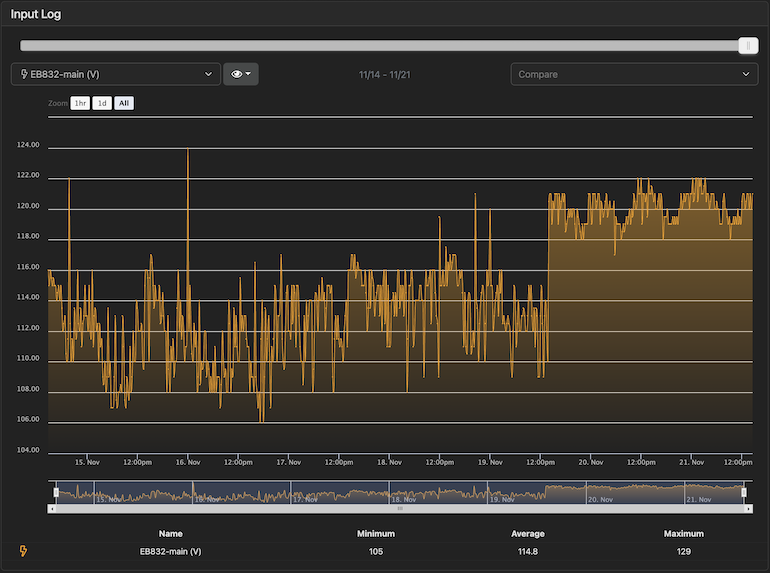Click the 18. Nov x-axis label
The image size is (770, 573).
[x=389, y=462]
